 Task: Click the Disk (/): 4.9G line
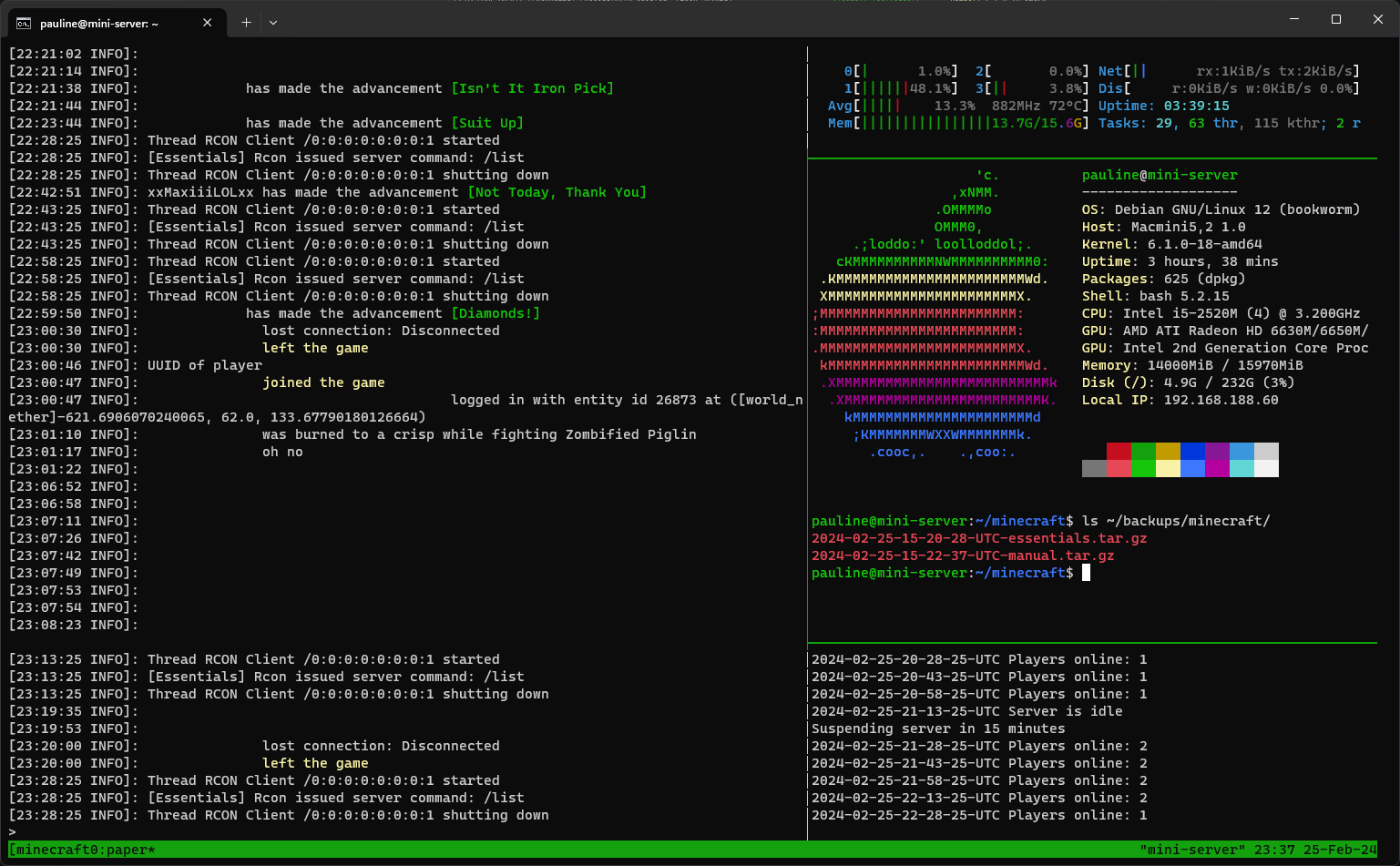1188,382
